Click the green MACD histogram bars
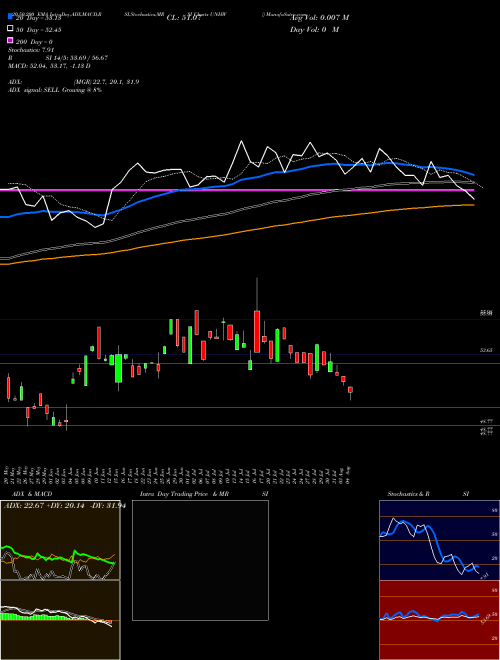Screen dimensions: 500x660 (36, 616)
